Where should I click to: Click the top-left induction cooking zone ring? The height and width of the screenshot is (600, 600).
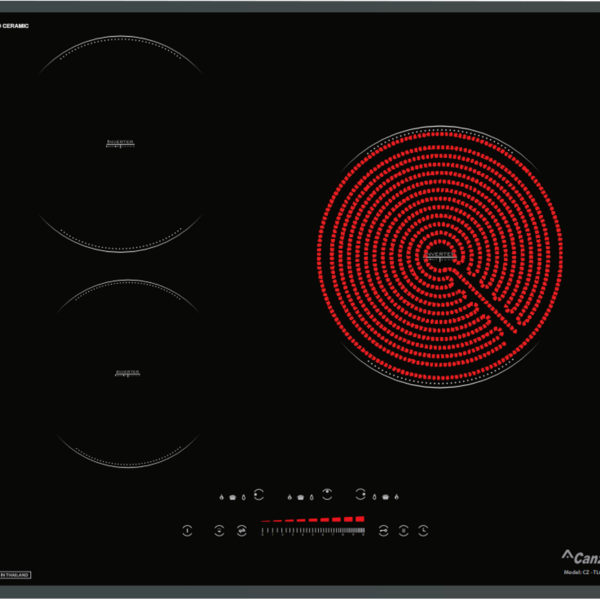[x=120, y=144]
